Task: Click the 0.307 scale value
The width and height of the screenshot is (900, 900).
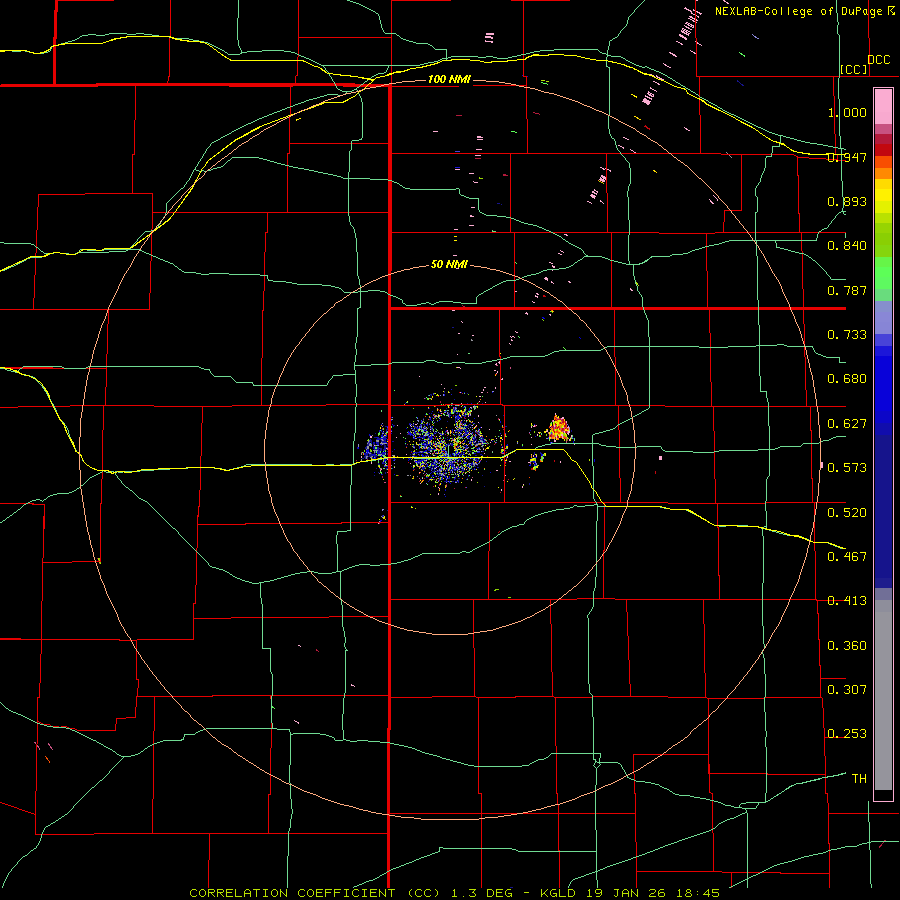Action: click(x=847, y=690)
